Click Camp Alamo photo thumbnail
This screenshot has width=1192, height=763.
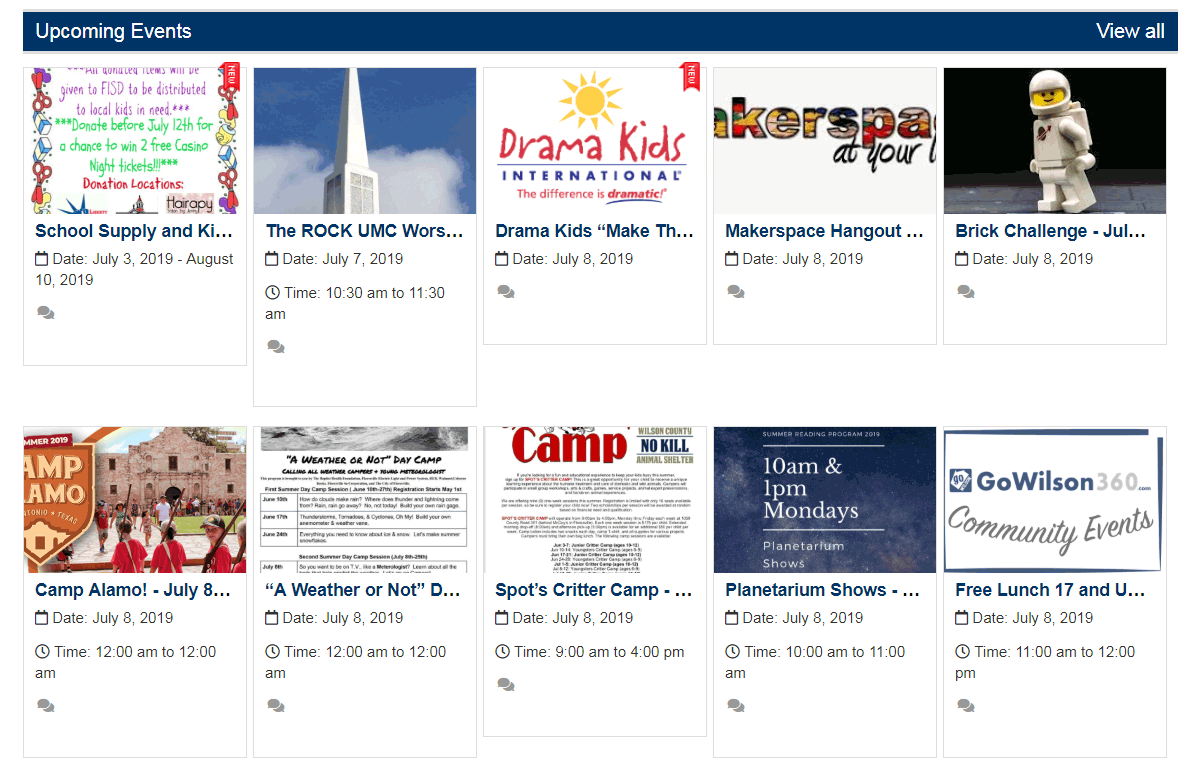pos(135,499)
